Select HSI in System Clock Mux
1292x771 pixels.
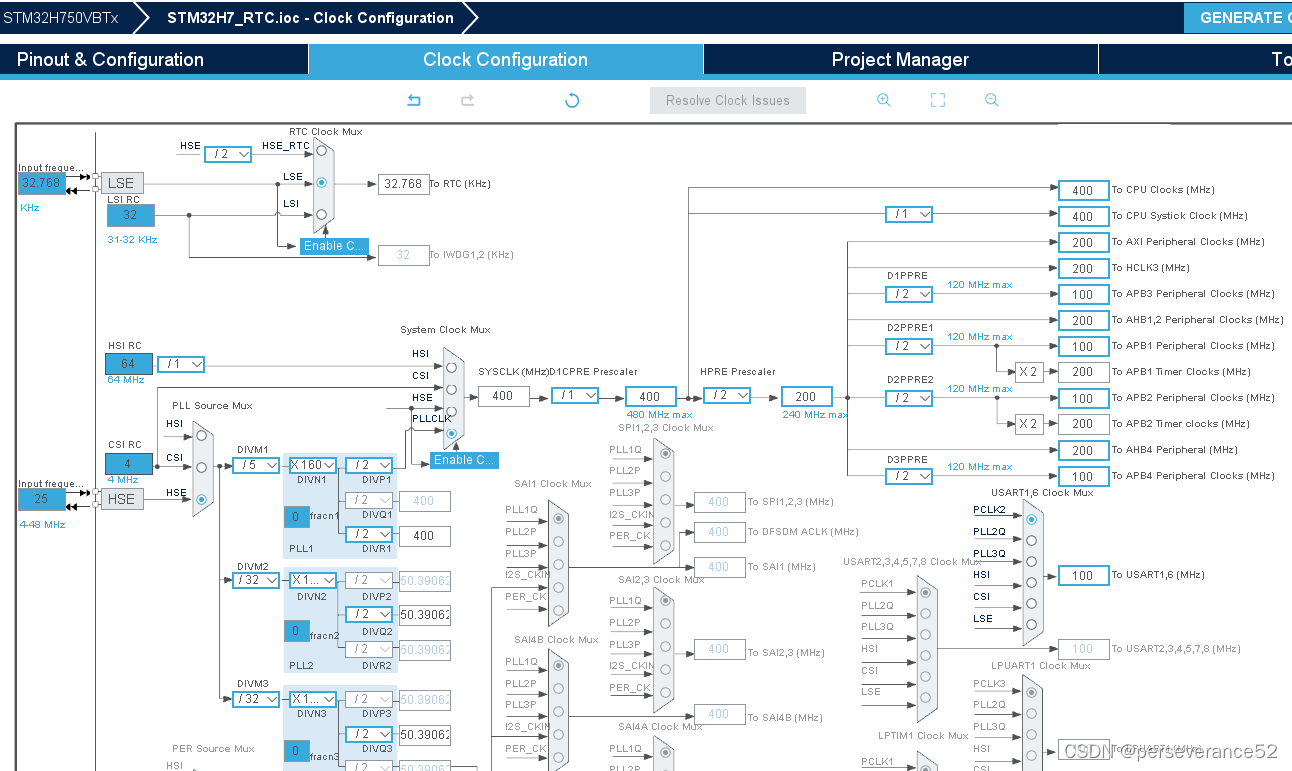pos(451,367)
